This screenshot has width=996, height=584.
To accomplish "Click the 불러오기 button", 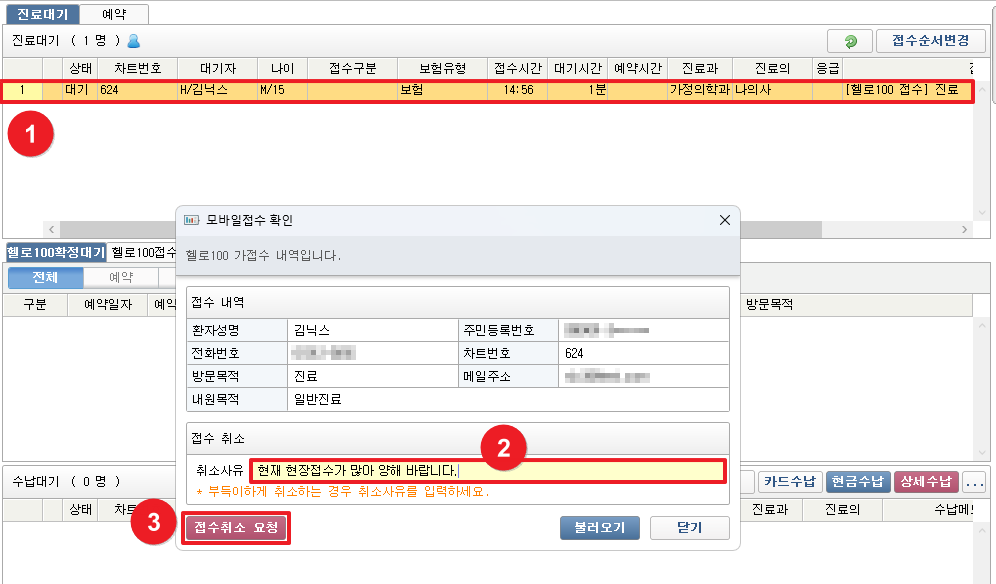I will 600,528.
